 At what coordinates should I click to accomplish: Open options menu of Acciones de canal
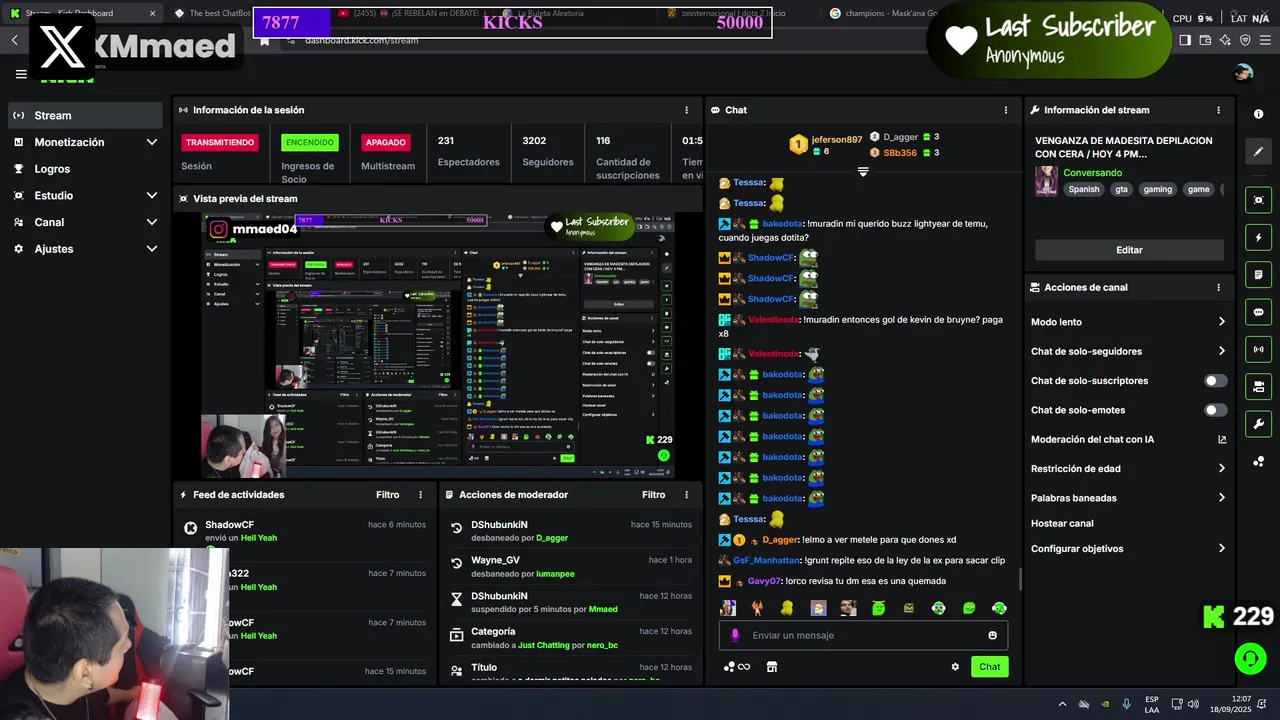[1218, 287]
